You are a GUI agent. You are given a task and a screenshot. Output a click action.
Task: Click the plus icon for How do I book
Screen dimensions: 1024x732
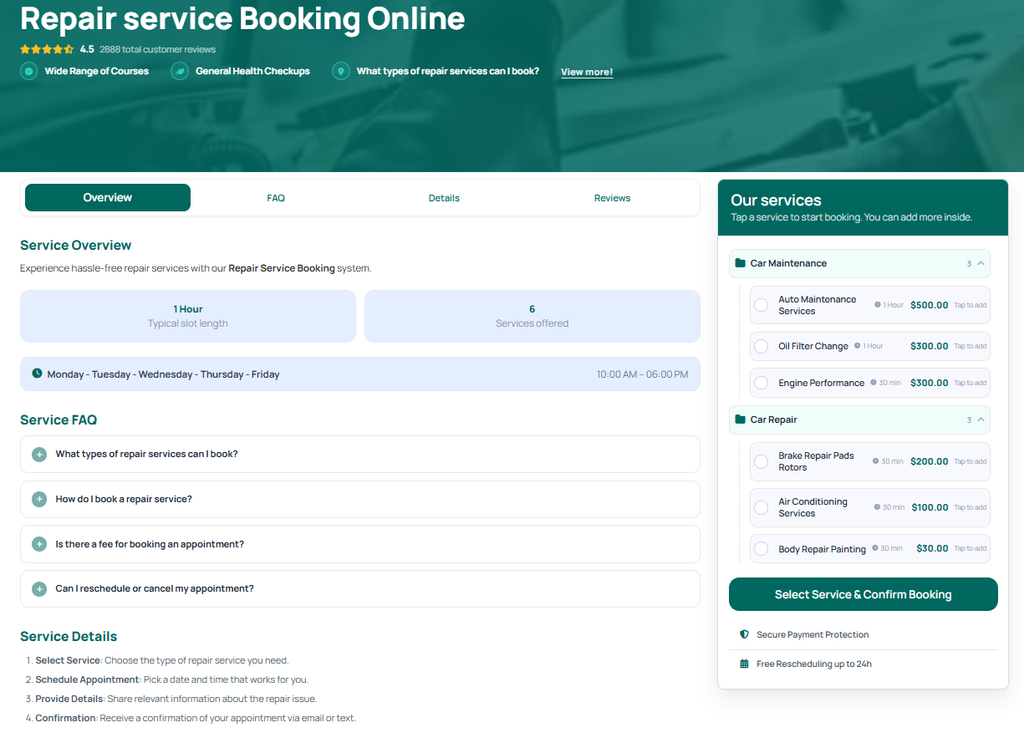[x=39, y=500]
